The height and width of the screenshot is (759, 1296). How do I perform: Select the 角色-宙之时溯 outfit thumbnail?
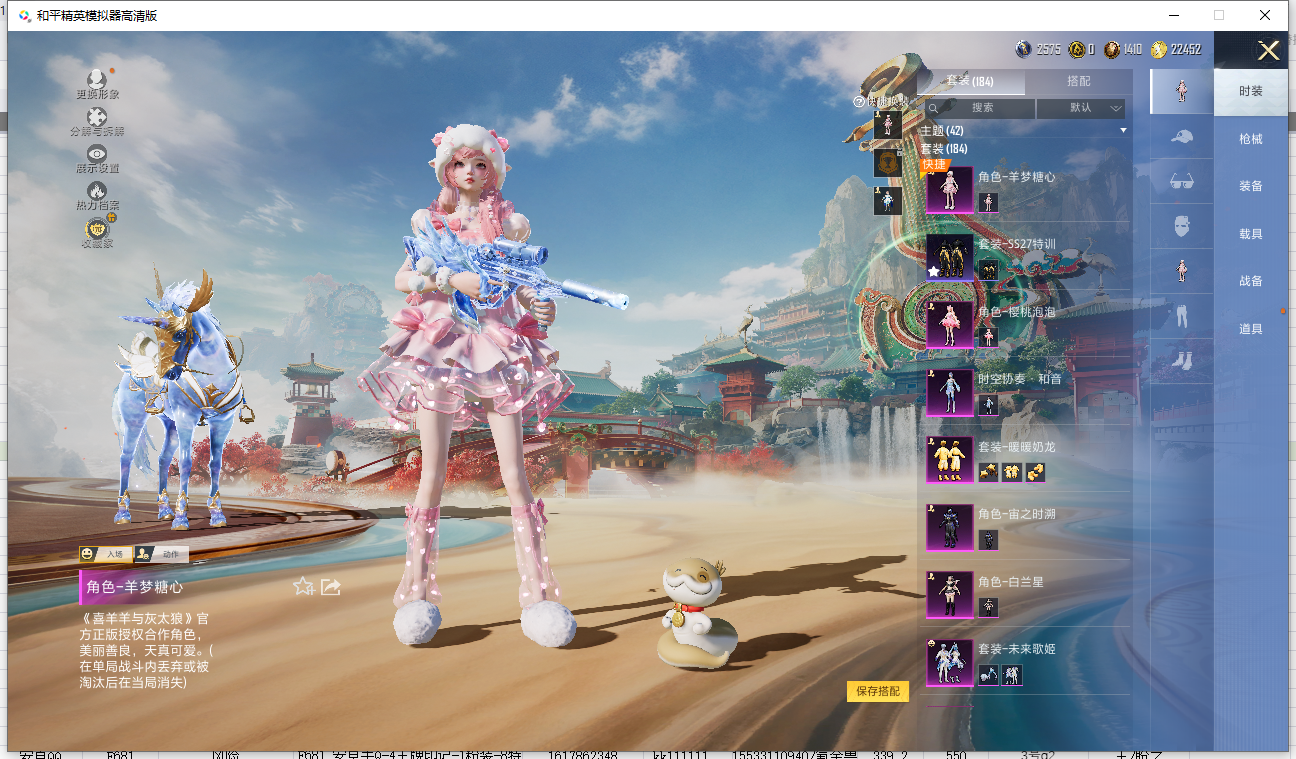949,527
